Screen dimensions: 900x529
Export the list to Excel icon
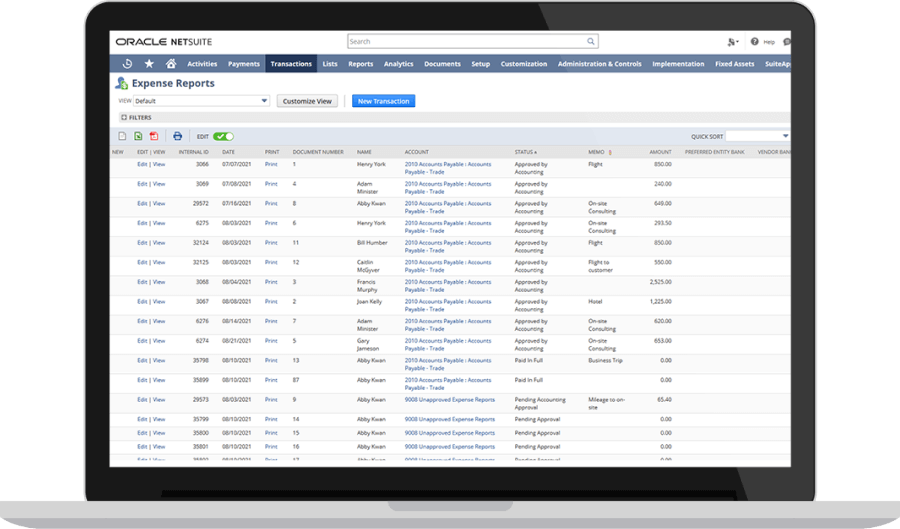[138, 136]
